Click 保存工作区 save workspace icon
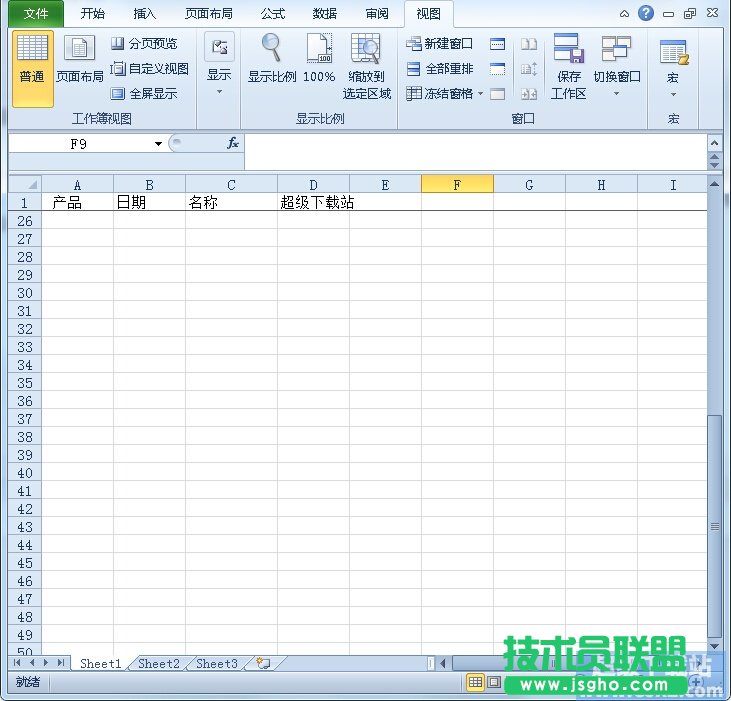The image size is (731, 701). [568, 49]
